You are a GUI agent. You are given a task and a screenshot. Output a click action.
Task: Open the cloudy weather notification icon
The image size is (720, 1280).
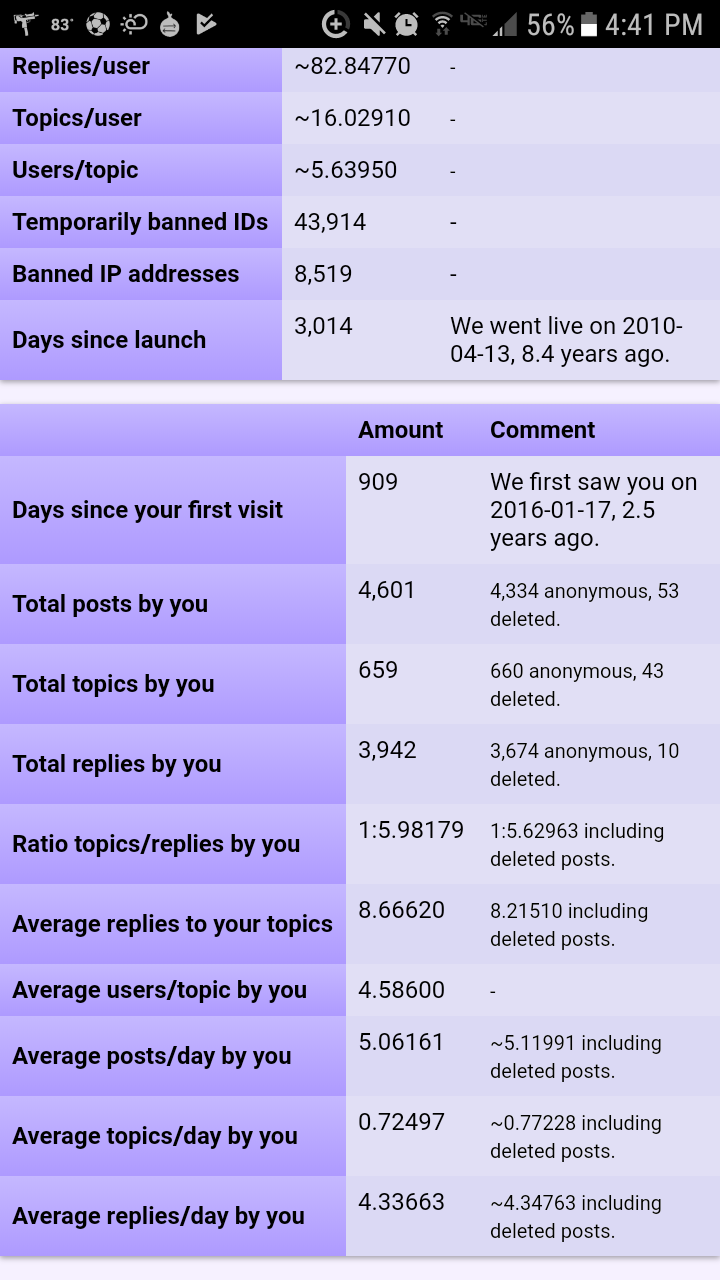pos(133,23)
